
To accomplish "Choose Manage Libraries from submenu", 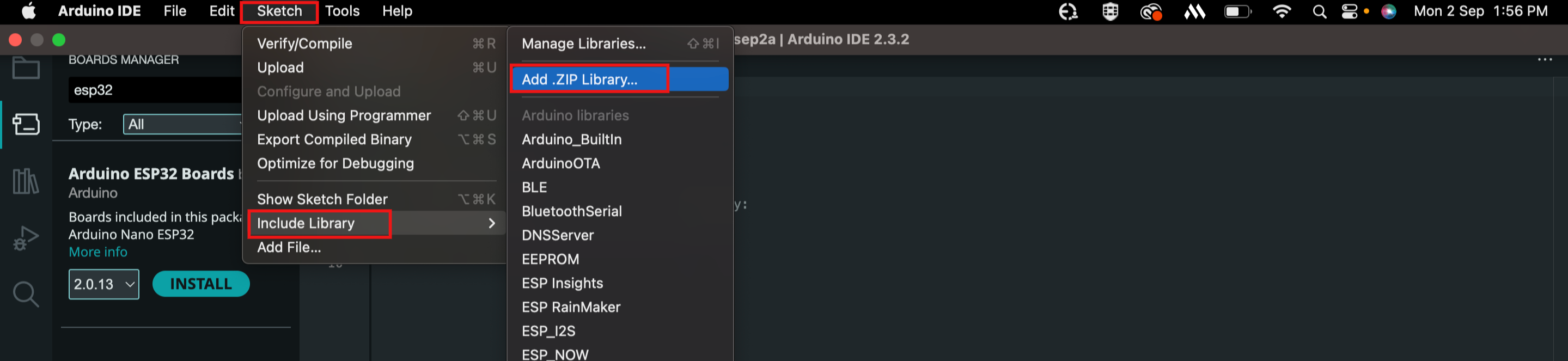I will coord(620,44).
